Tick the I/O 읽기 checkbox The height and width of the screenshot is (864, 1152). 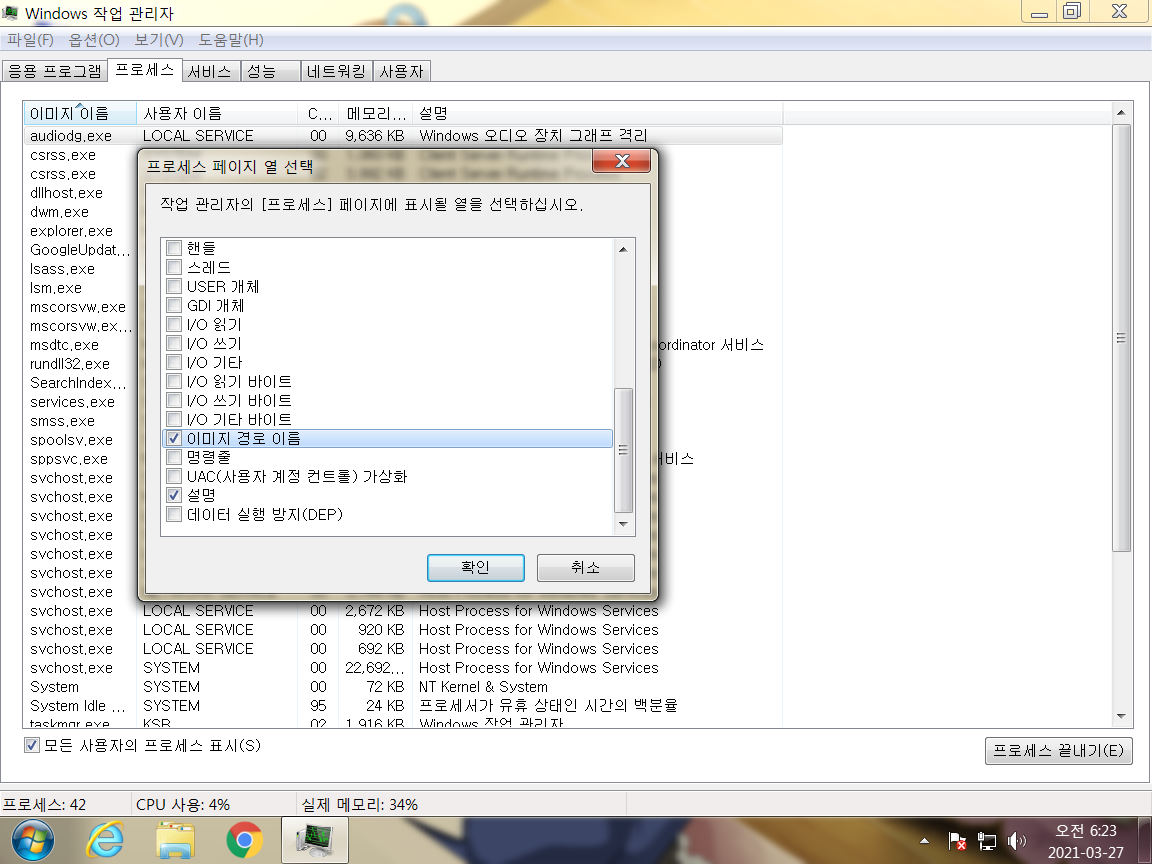point(174,324)
